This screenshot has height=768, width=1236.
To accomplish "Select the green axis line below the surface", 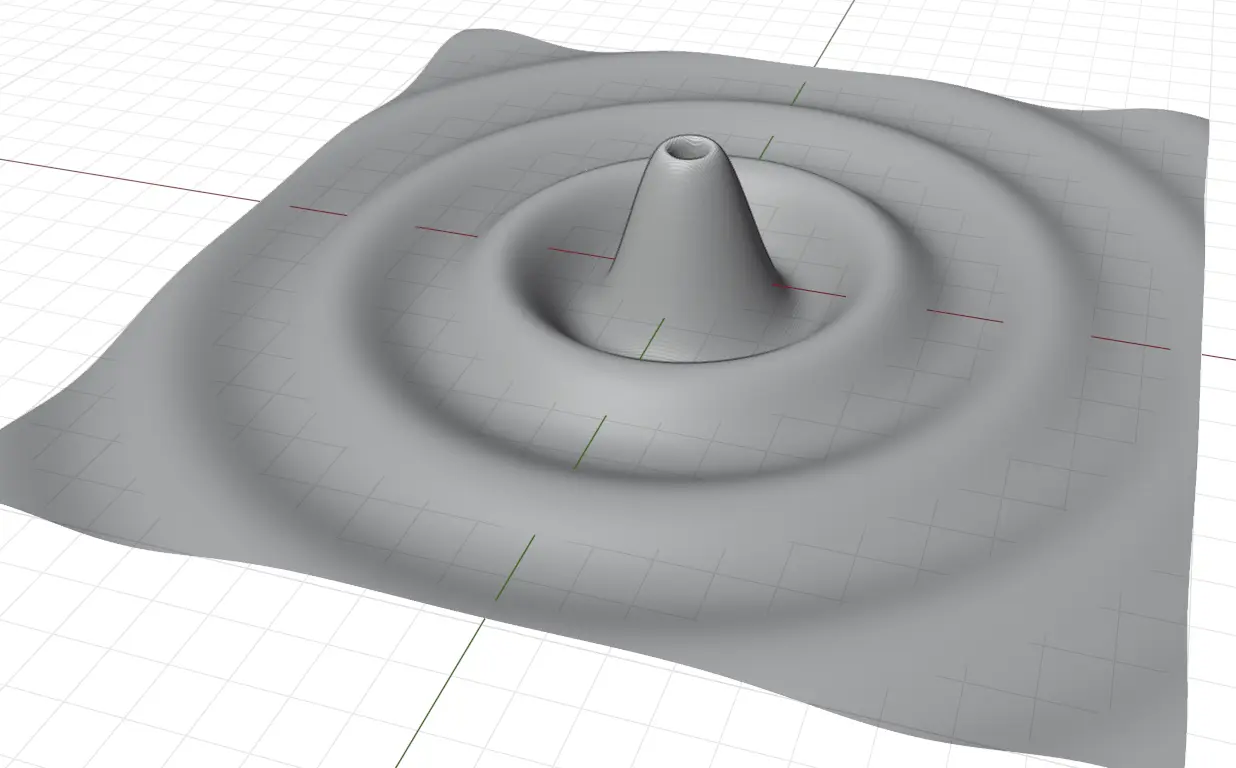I will tap(440, 692).
